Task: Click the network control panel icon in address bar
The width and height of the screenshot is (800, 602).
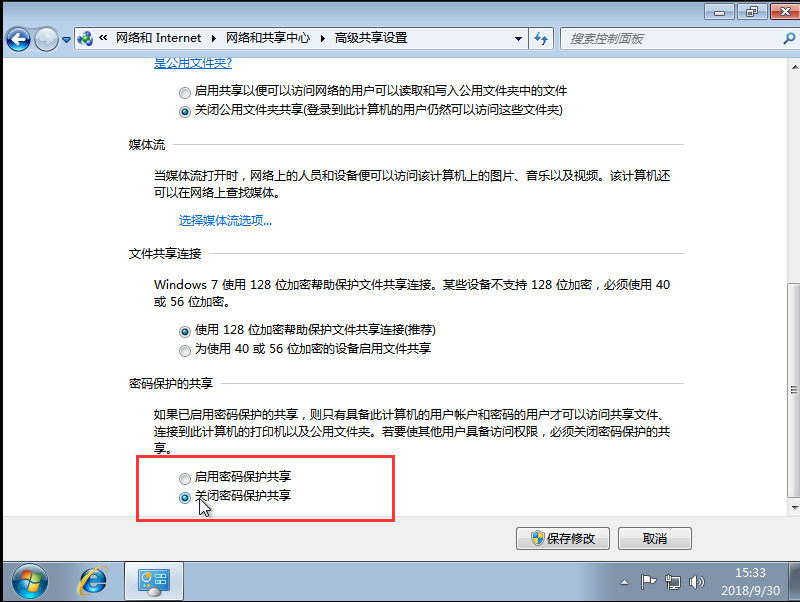Action: point(85,39)
